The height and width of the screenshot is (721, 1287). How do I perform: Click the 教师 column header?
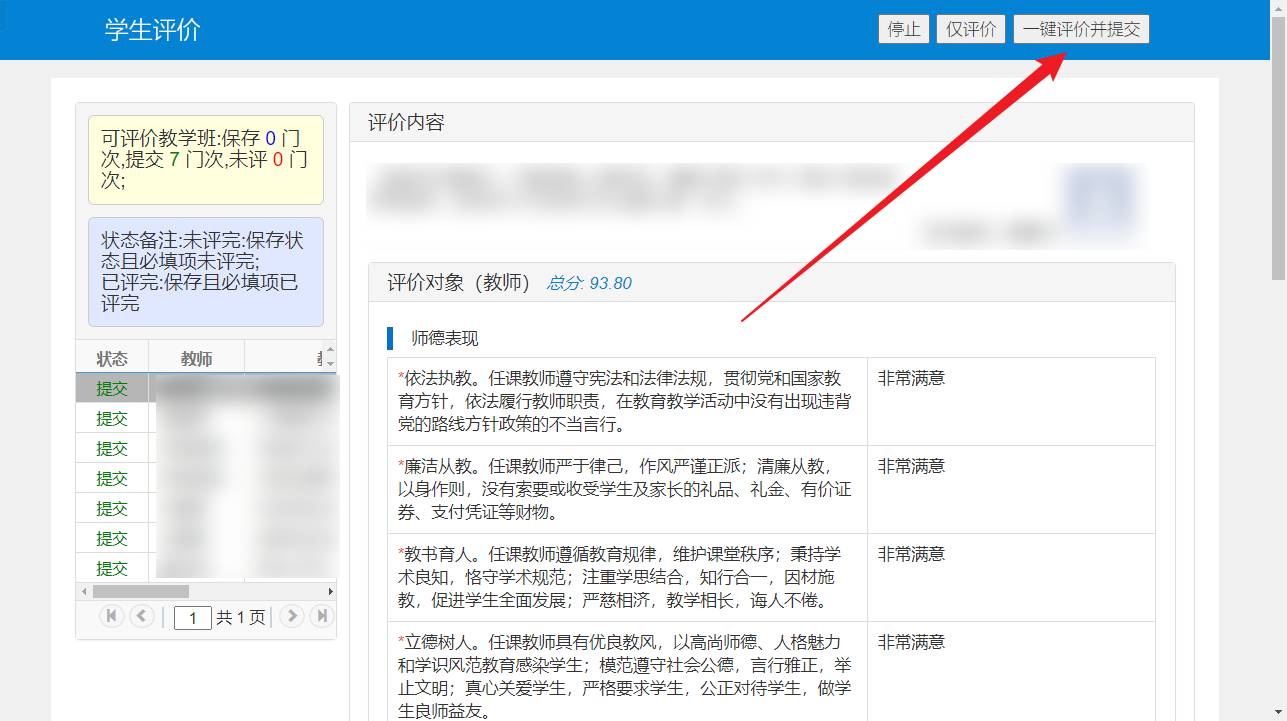point(196,358)
